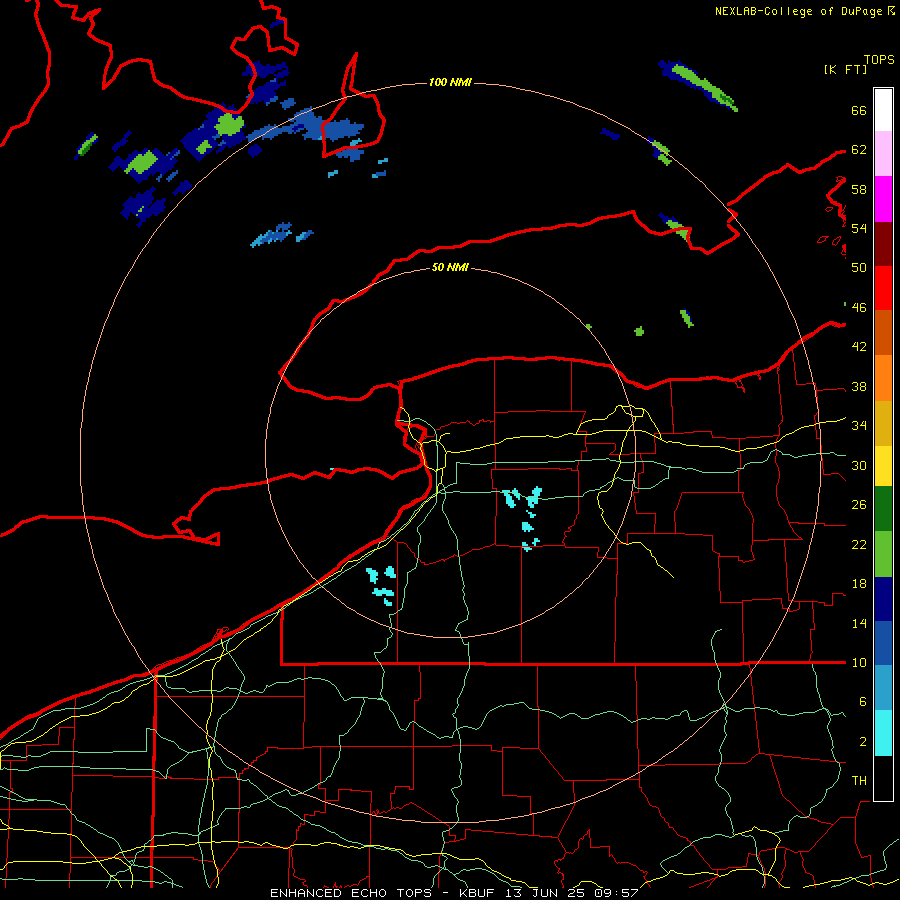
Task: Click the TH legend label
Action: 859,781
